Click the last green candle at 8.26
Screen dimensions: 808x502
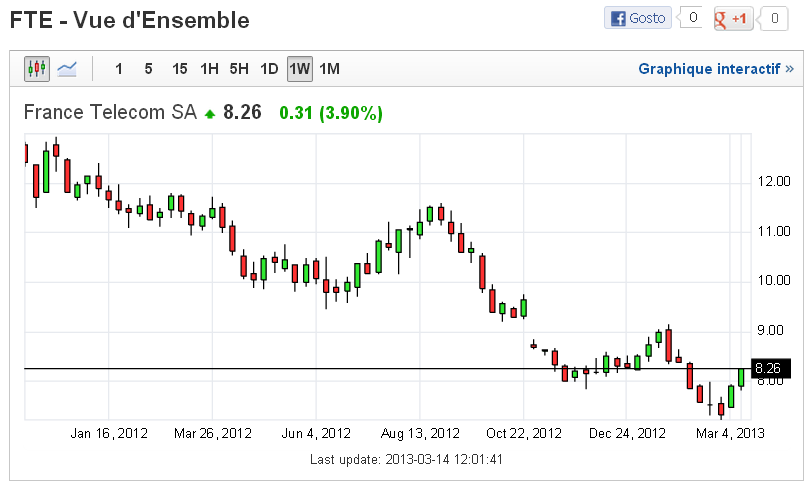click(x=741, y=378)
